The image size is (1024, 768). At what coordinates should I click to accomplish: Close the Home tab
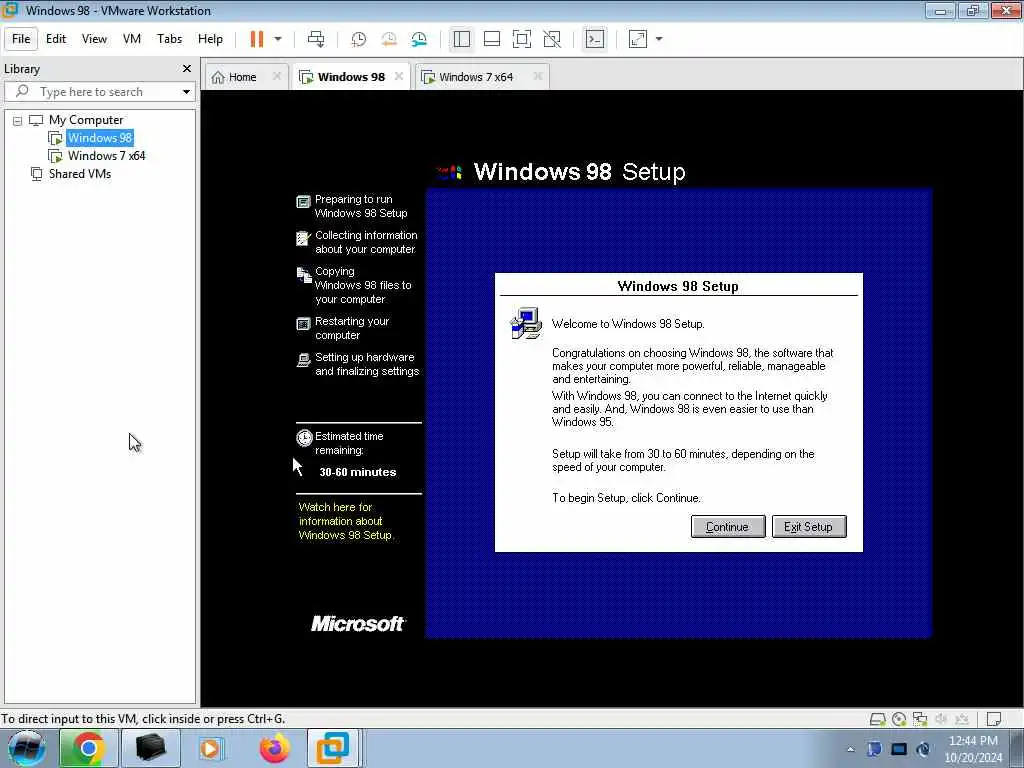pos(277,76)
